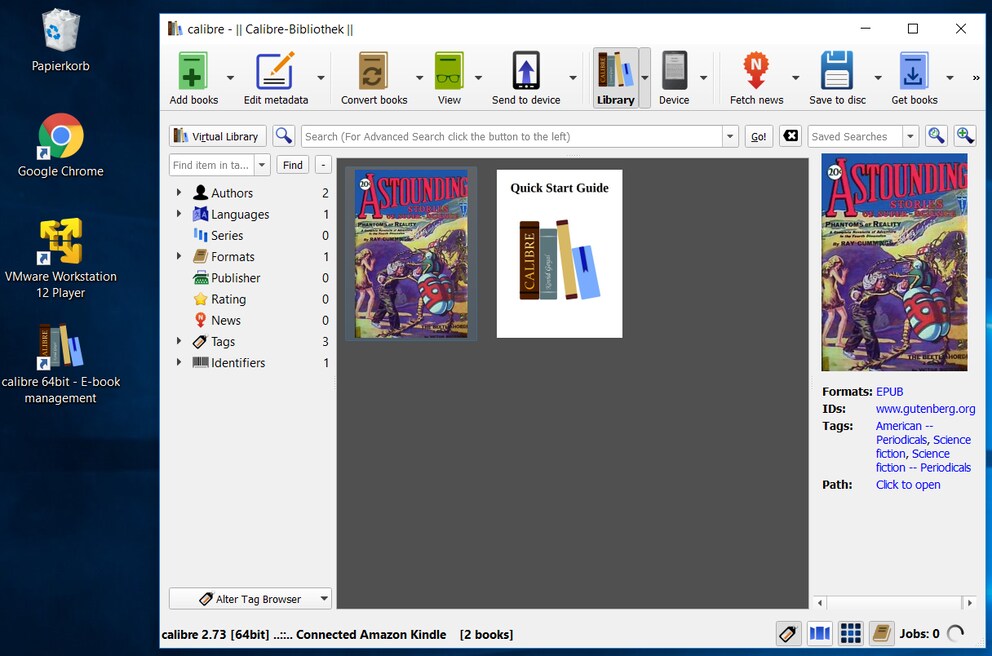Screen dimensions: 992x656
Task: Expand the Languages tree node
Action: [179, 214]
